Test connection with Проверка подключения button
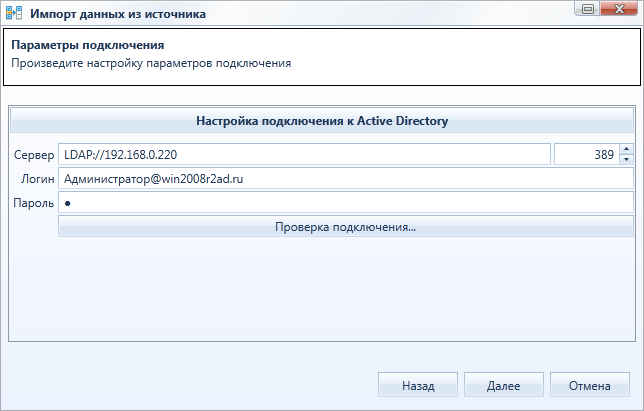This screenshot has width=644, height=411. tap(346, 227)
